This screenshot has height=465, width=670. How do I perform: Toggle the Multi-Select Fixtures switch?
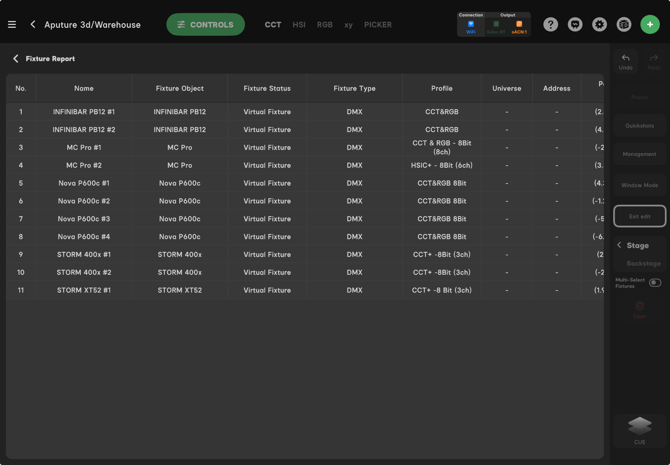[x=655, y=283]
